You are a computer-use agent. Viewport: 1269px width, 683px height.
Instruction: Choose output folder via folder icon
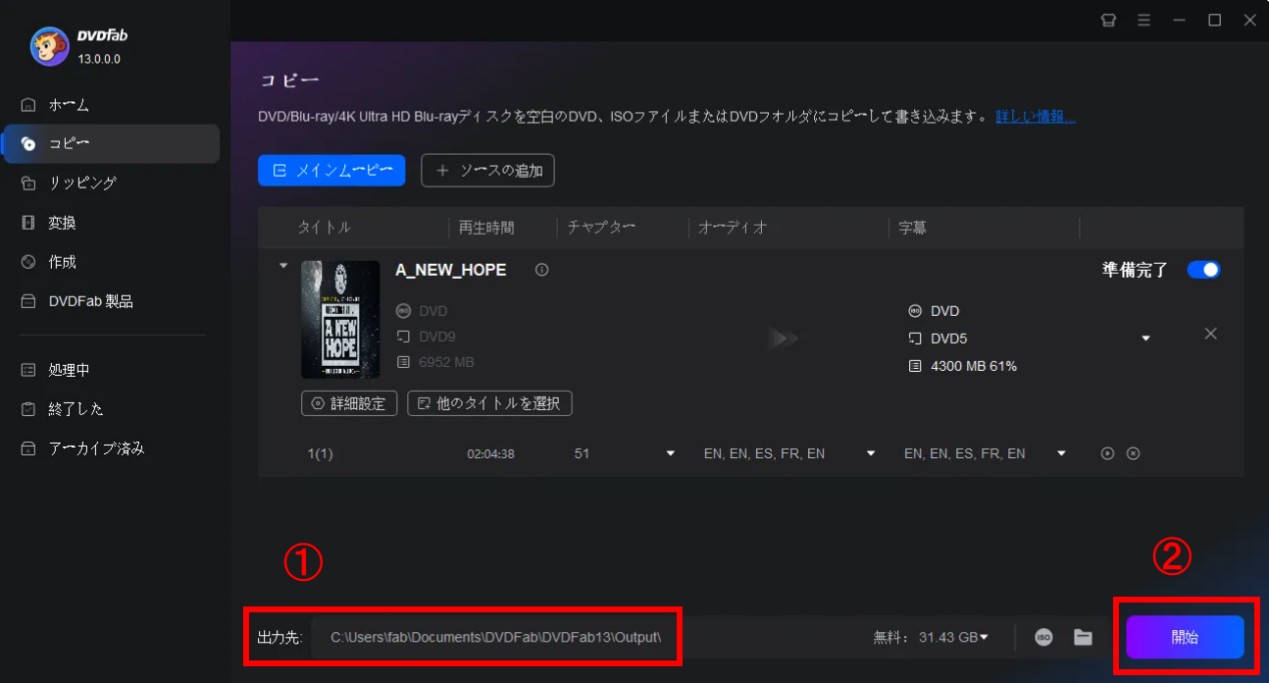point(1083,637)
